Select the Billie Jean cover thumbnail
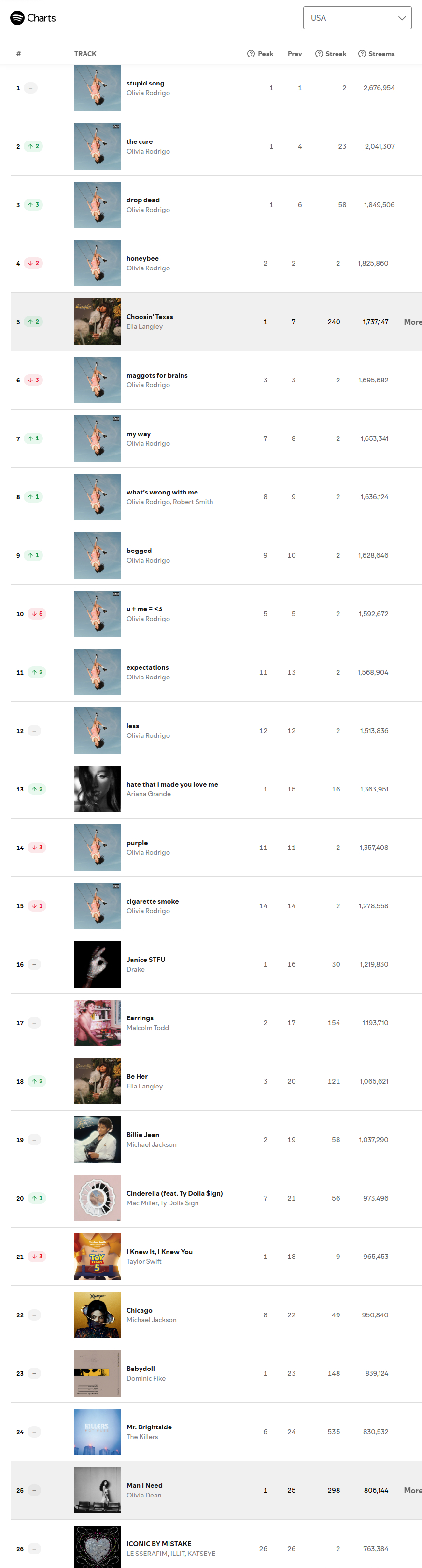The image size is (422, 1568). (98, 1140)
